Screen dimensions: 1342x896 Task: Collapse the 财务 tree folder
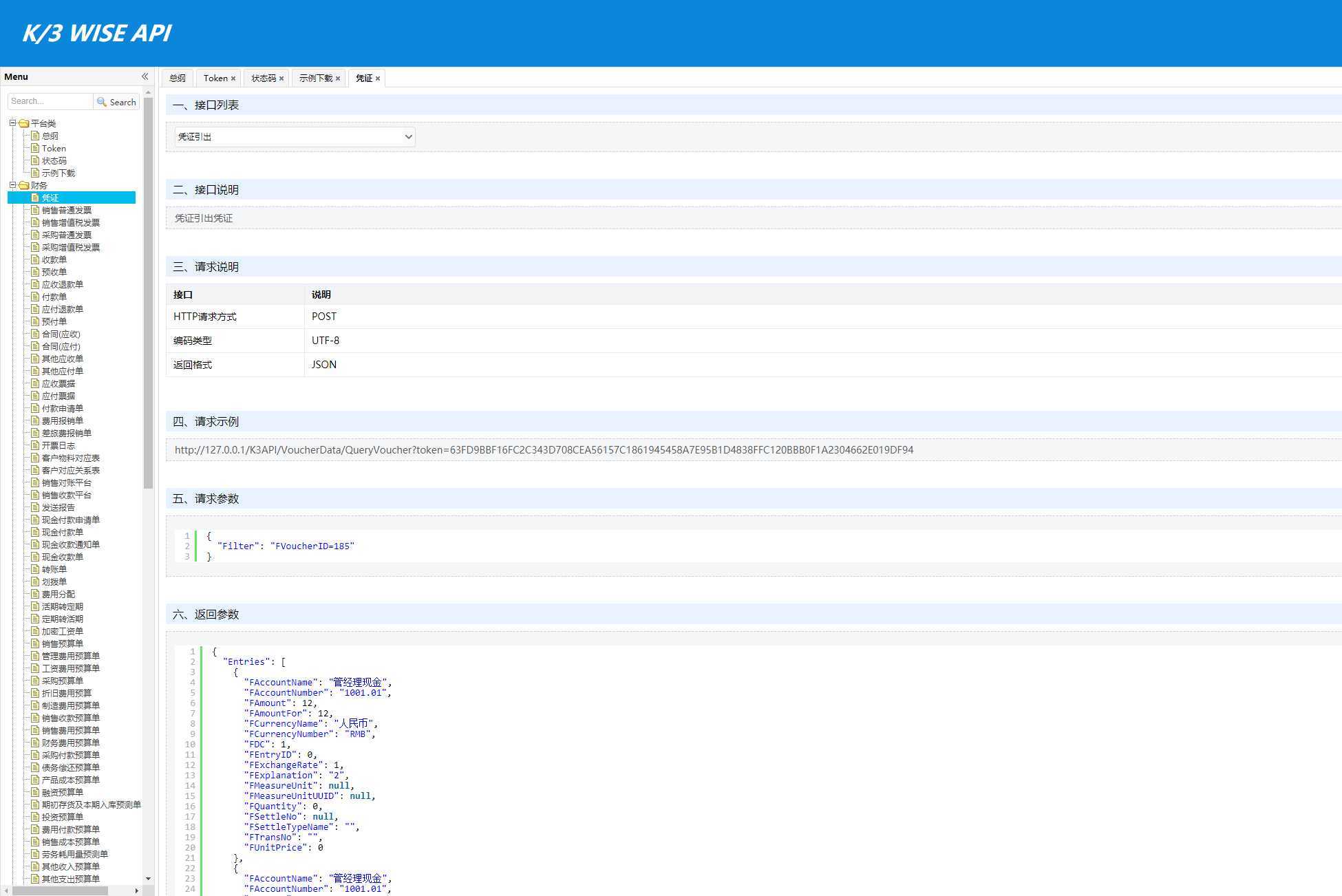(12, 185)
